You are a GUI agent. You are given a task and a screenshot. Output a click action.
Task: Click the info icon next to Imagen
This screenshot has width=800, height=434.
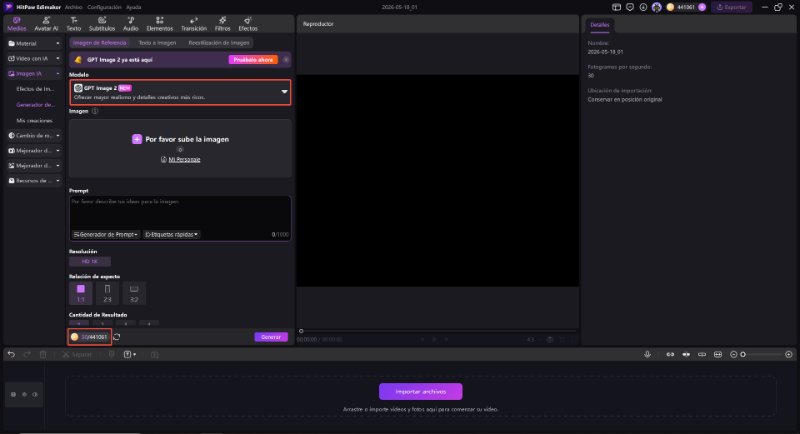click(x=95, y=111)
